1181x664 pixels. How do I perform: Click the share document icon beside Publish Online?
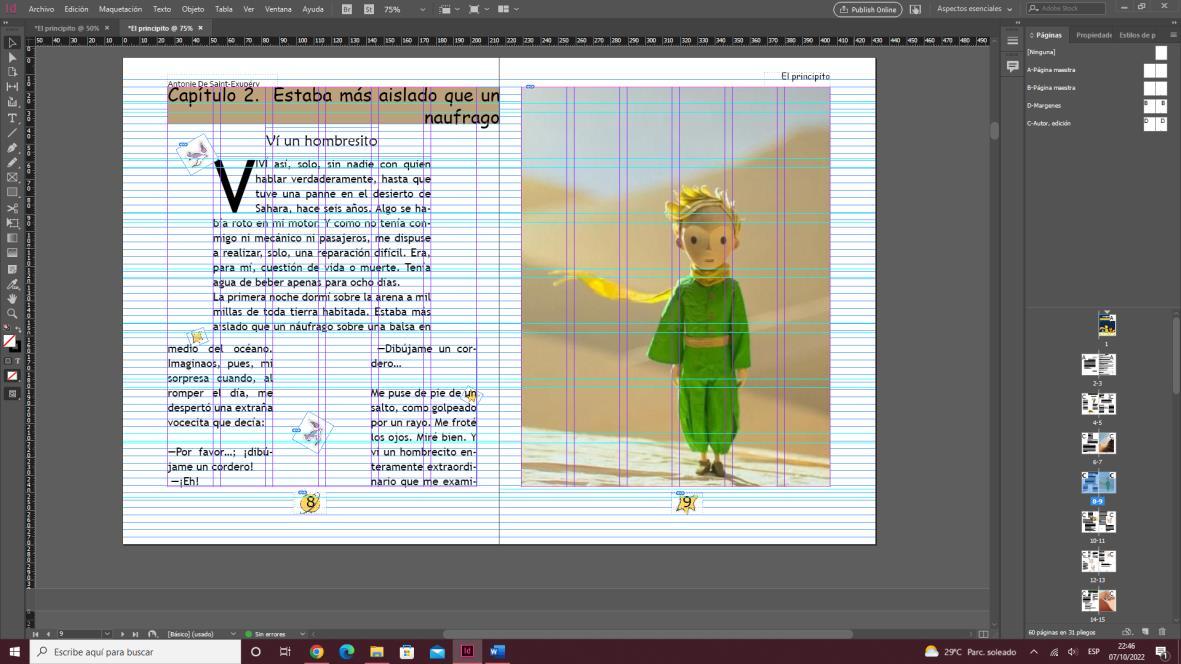(915, 9)
